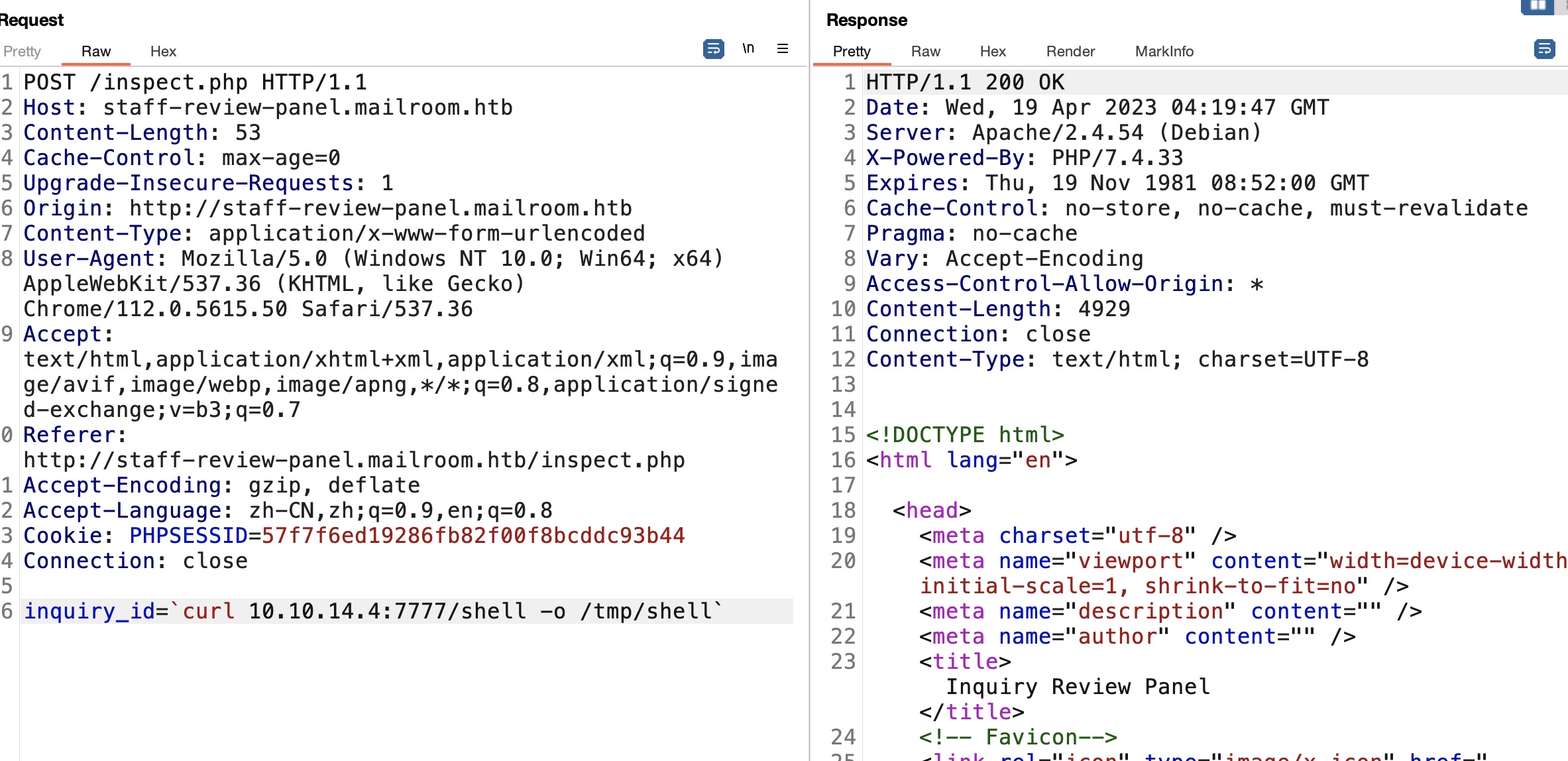Screen dimensions: 1568x761
Task: Toggle non-printable characters (\n) display
Action: (x=748, y=49)
